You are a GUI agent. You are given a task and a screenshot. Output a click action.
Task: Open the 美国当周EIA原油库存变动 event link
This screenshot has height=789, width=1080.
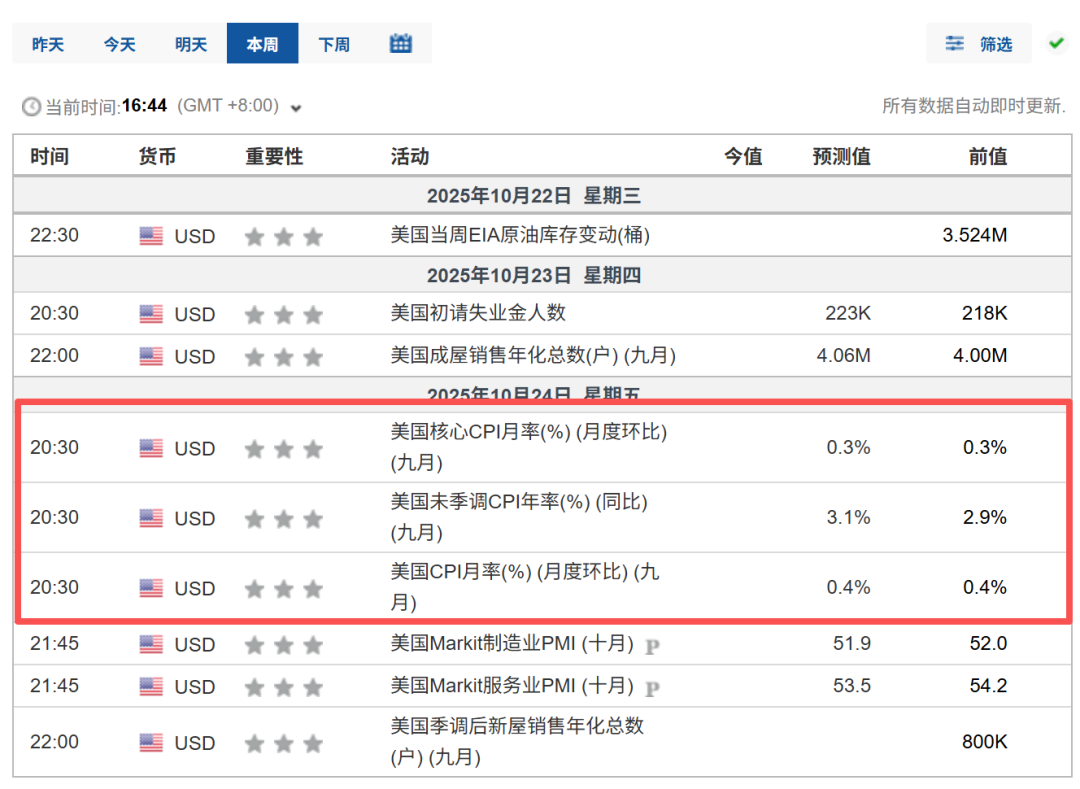point(520,236)
